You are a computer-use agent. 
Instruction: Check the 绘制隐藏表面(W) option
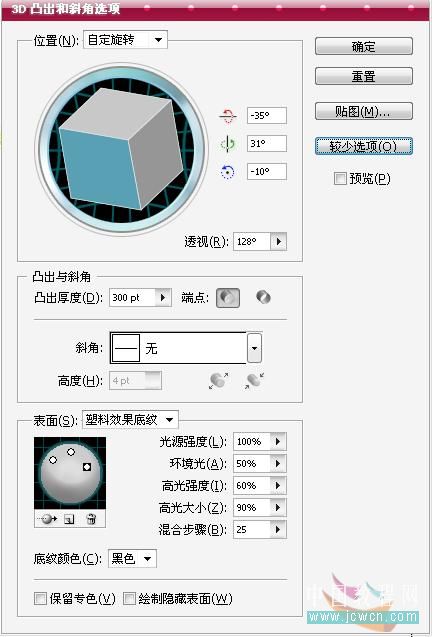[129, 598]
